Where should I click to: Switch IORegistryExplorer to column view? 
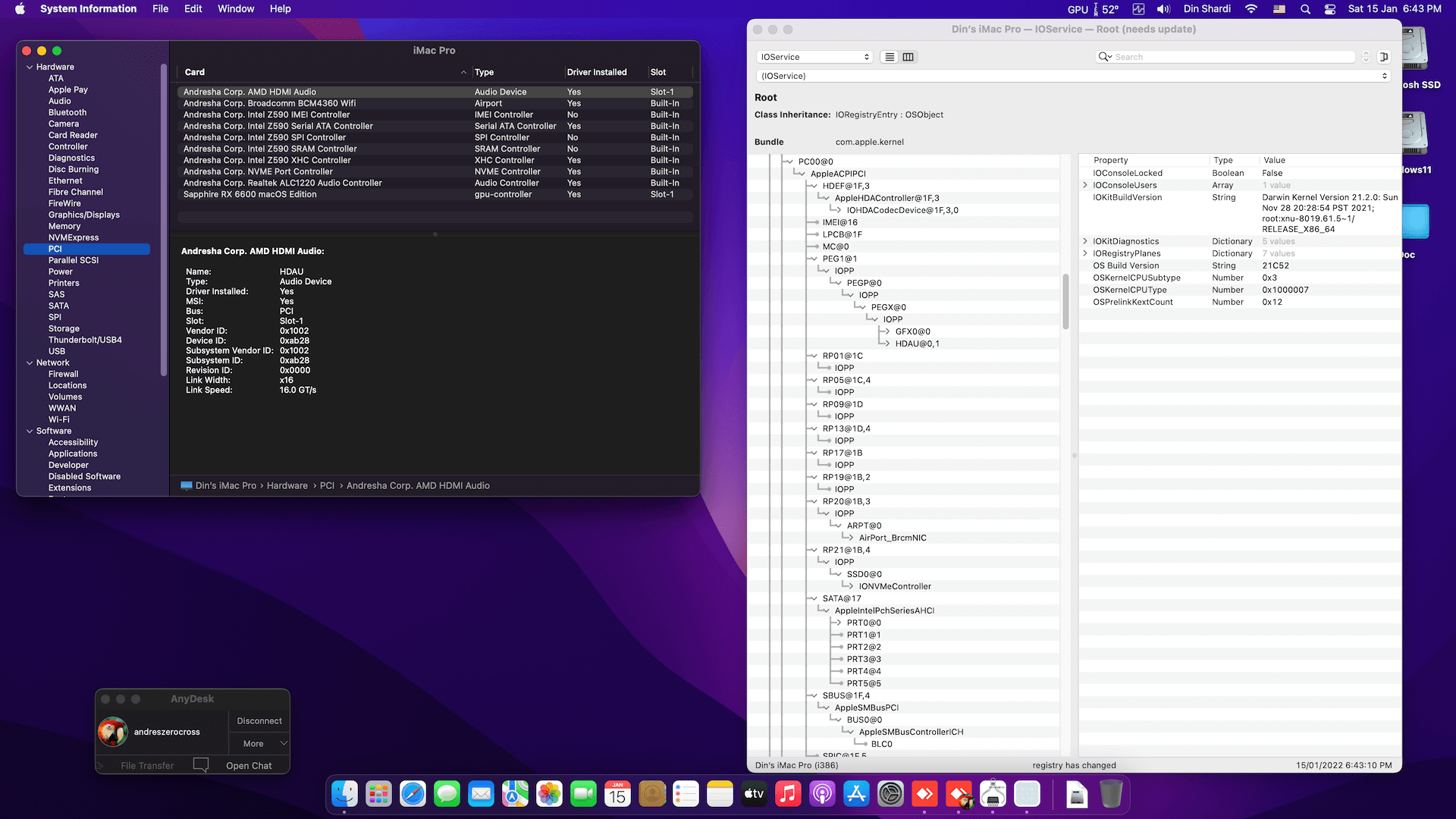point(908,57)
